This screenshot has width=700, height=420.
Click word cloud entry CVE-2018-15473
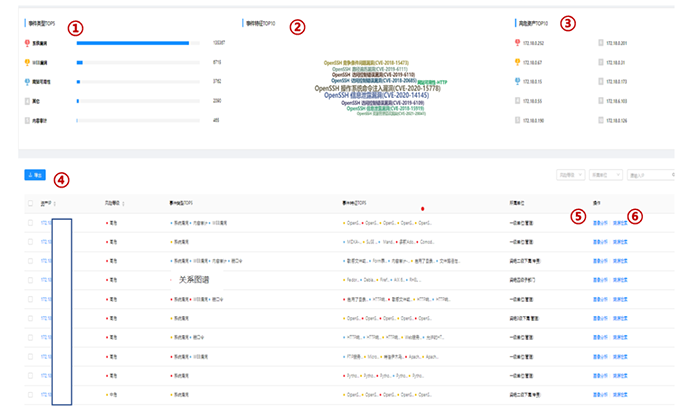pyautogui.click(x=366, y=63)
